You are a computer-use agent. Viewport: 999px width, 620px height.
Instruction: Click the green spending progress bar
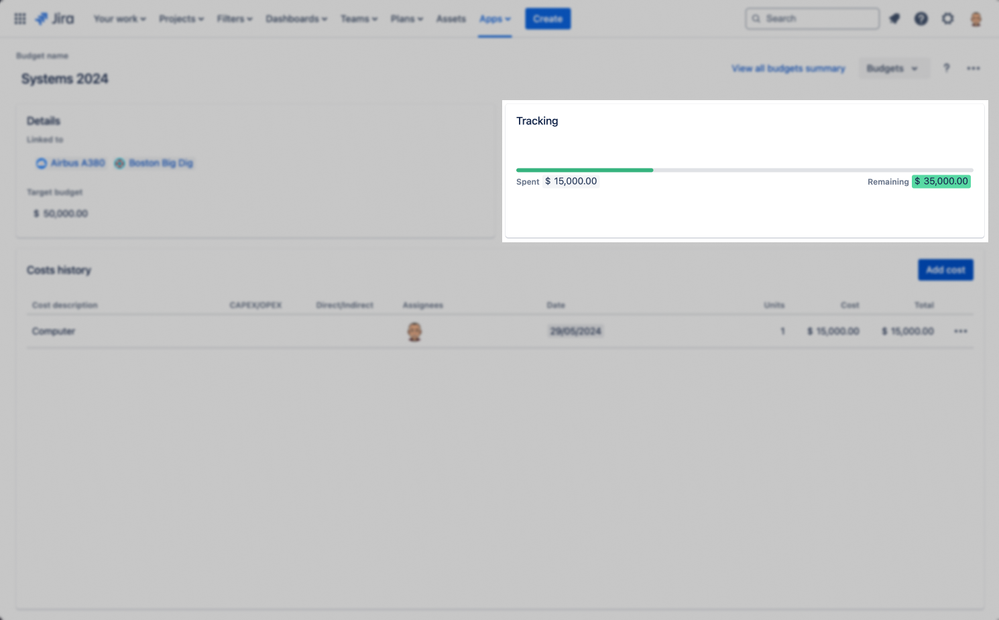583,170
